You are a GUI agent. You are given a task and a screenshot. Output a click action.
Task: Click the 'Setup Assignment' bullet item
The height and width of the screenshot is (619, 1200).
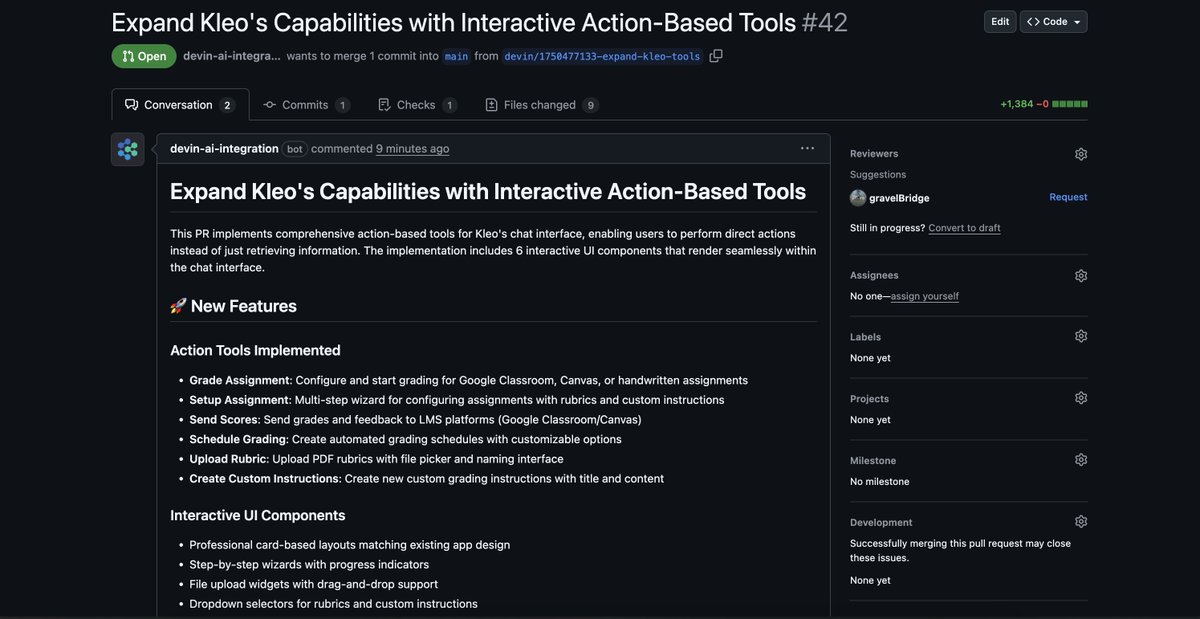pos(456,400)
